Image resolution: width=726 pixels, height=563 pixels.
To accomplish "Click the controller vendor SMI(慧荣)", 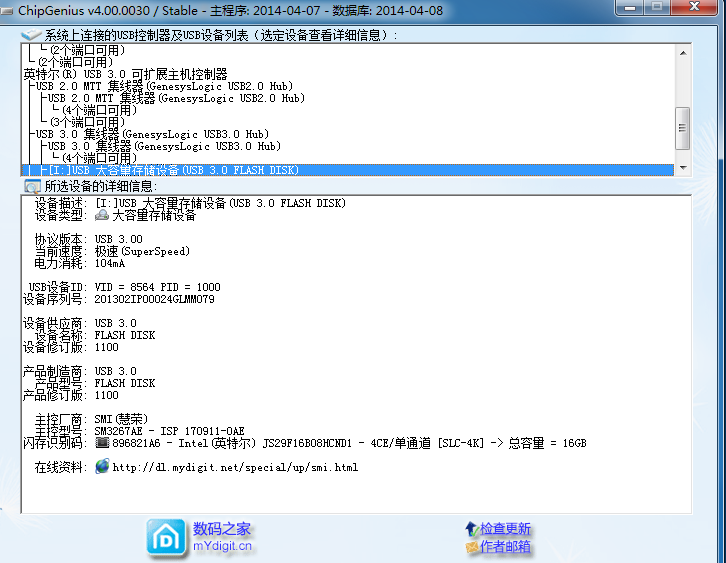I will (121, 419).
